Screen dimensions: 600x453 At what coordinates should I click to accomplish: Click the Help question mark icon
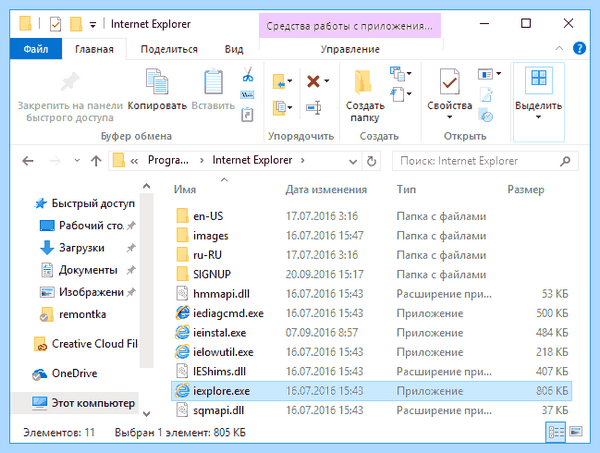[579, 49]
